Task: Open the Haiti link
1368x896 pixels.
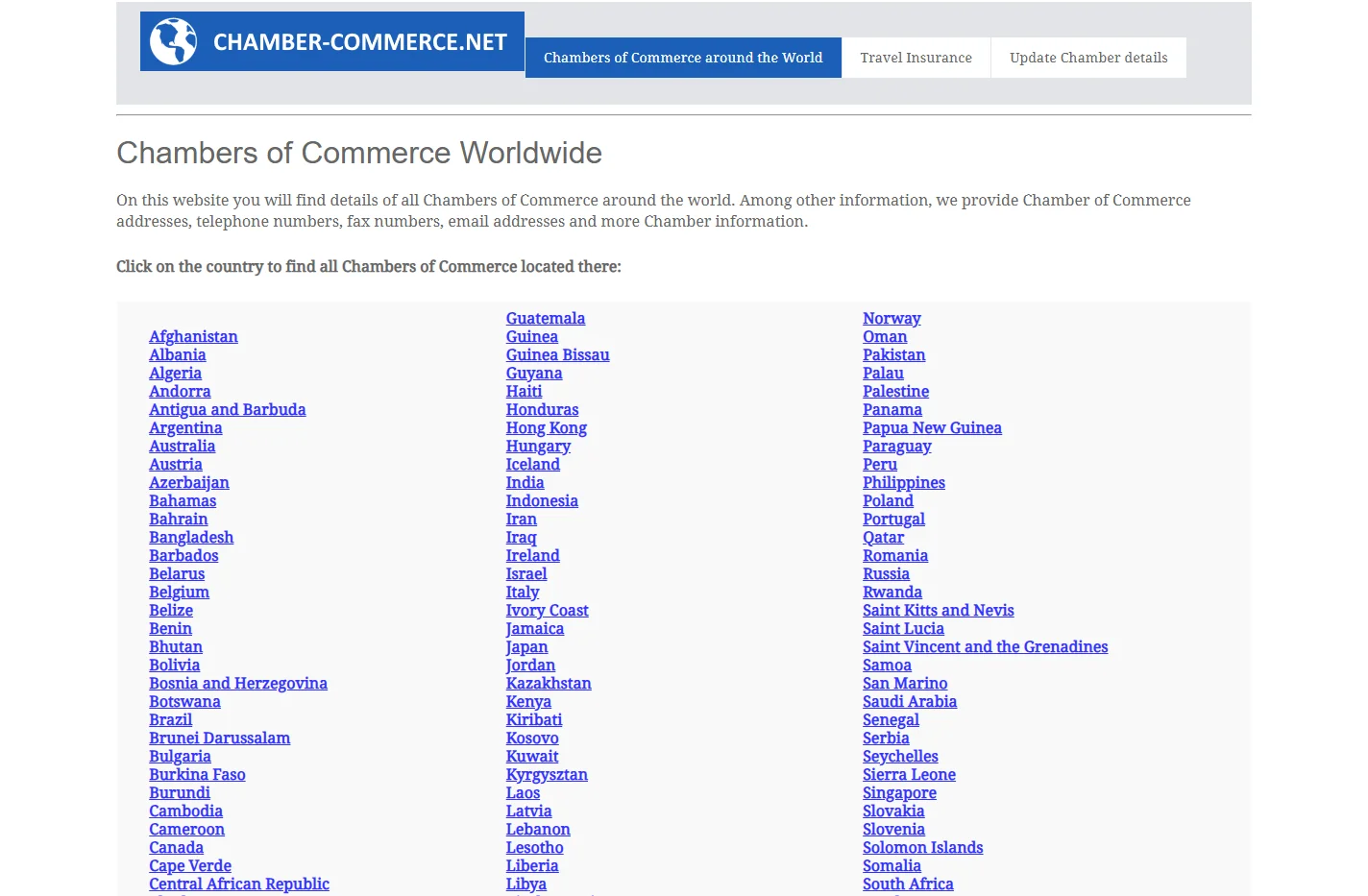Action: point(524,391)
